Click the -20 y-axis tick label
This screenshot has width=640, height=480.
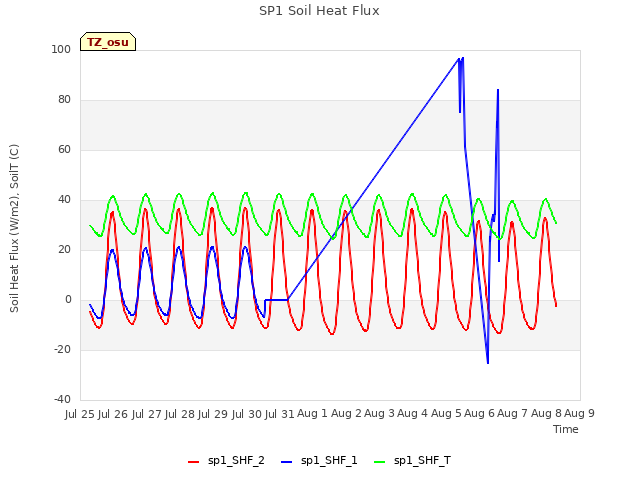[62, 349]
